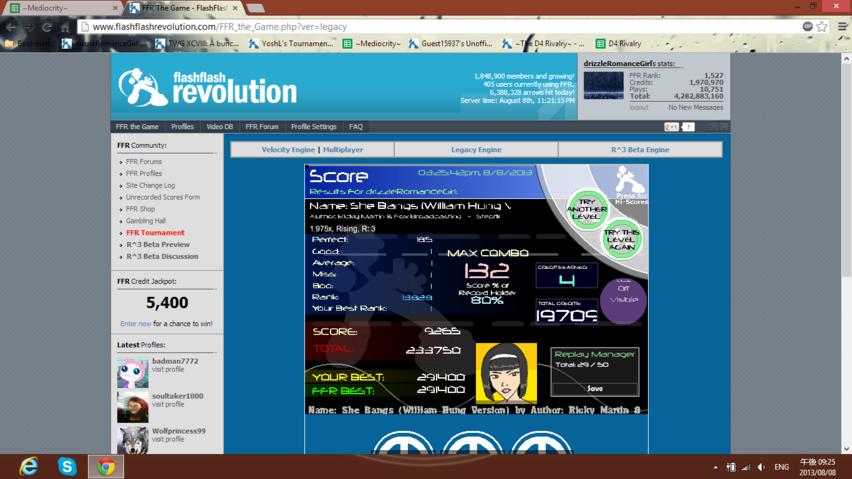This screenshot has height=479, width=852.
Task: Open R^3 Beta Preview link
Action: pos(158,245)
